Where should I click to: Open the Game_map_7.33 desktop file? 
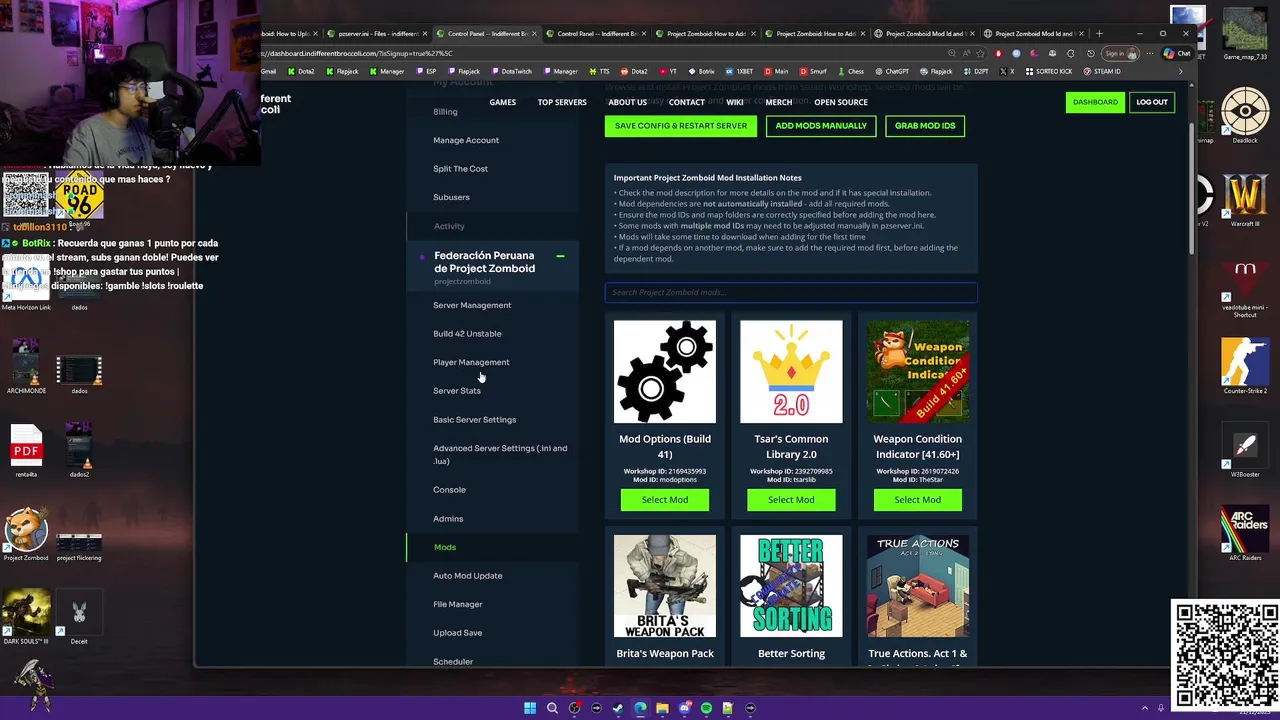pyautogui.click(x=1245, y=33)
